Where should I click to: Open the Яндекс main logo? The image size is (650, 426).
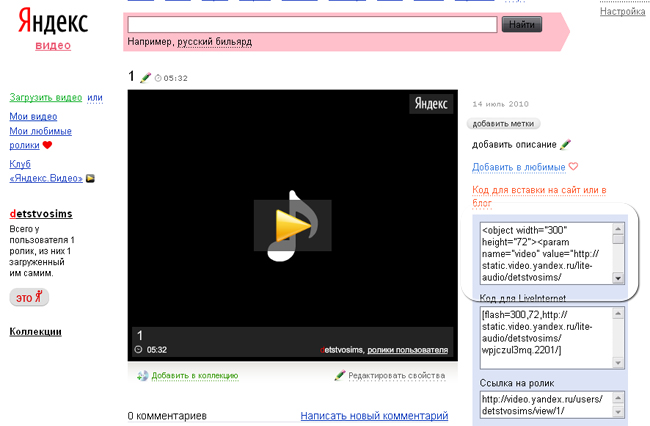(x=53, y=21)
